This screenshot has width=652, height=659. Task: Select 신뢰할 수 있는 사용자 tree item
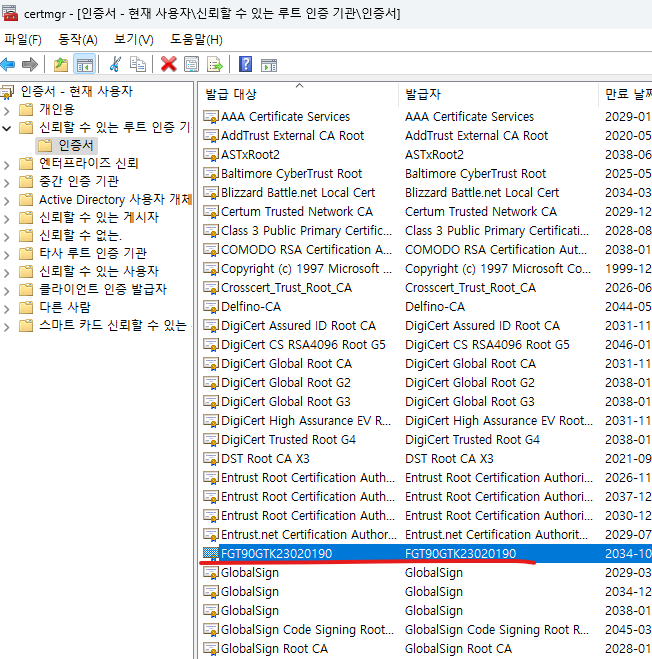point(99,271)
